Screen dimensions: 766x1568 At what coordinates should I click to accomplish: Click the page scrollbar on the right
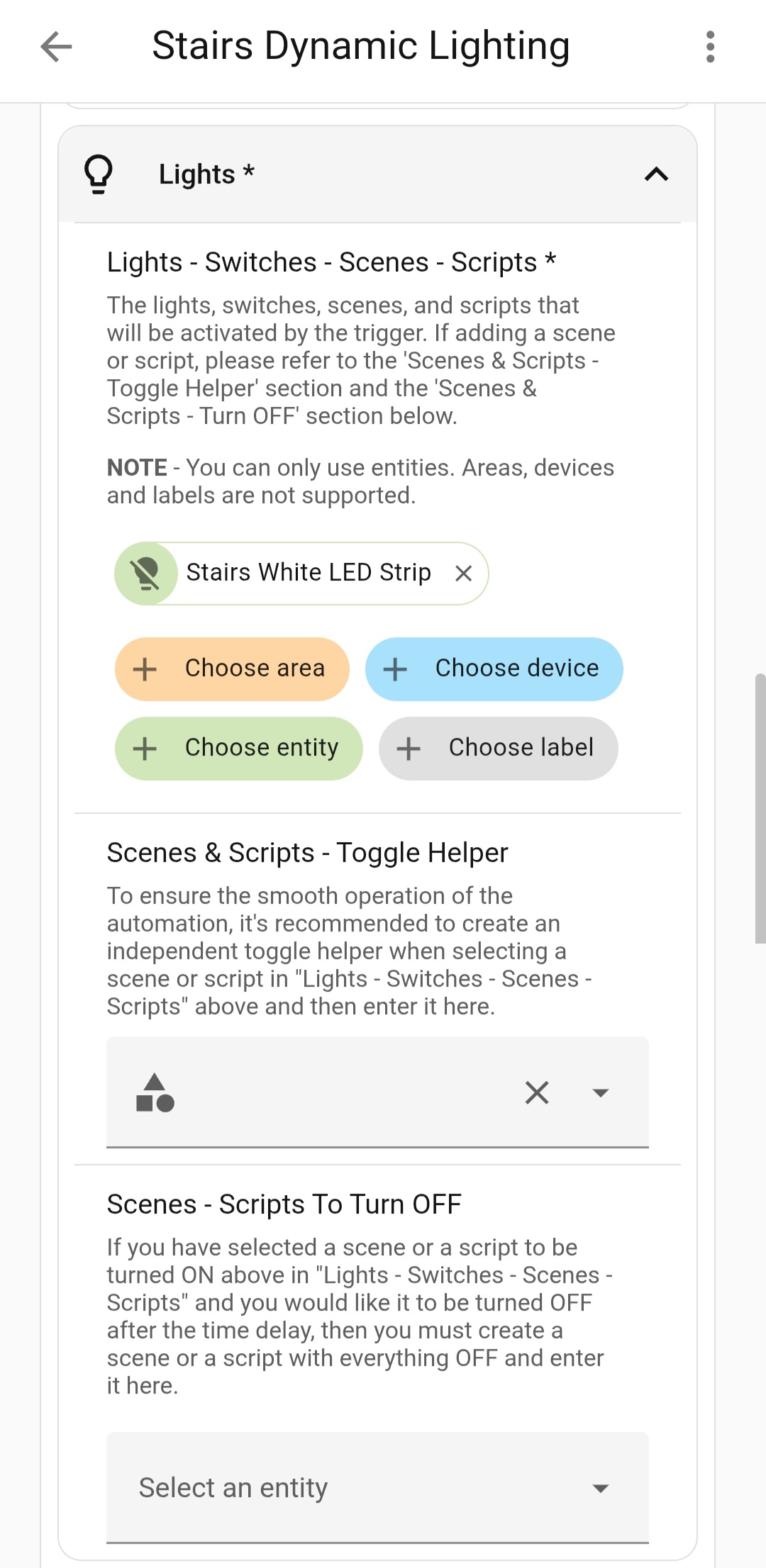(760, 808)
